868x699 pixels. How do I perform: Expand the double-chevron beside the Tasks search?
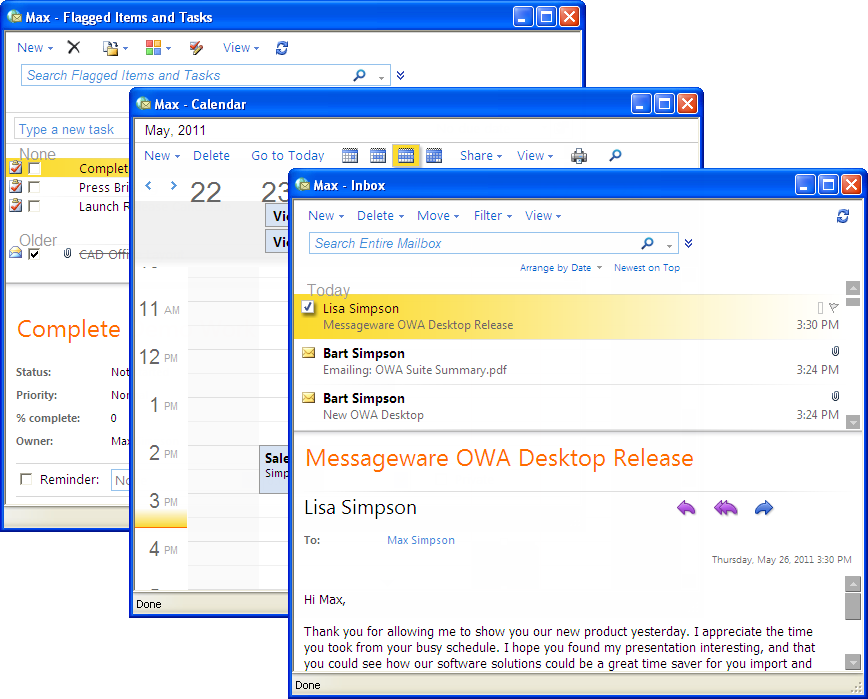point(400,75)
